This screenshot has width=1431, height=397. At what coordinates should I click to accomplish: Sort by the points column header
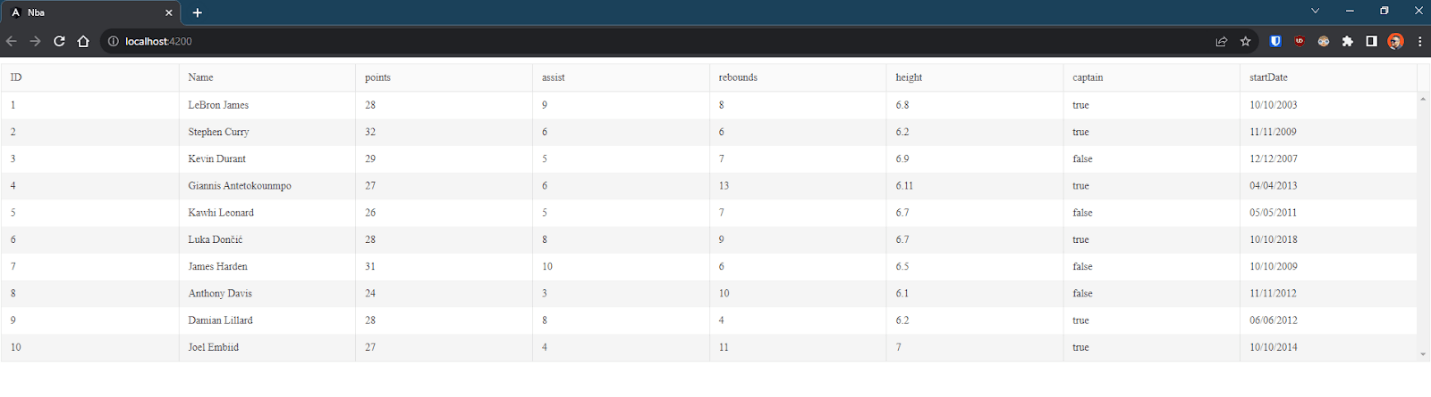444,77
